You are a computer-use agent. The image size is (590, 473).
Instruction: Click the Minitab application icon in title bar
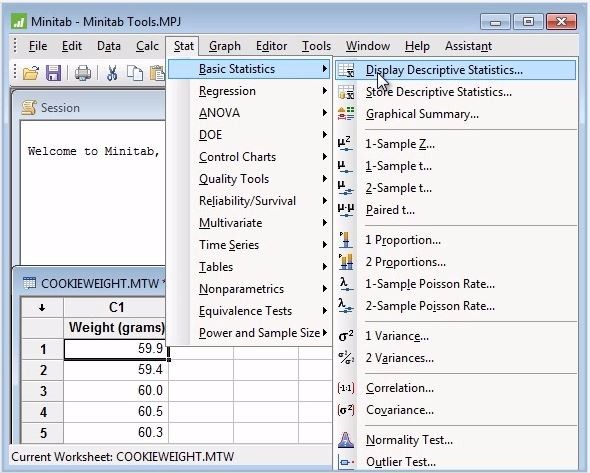pyautogui.click(x=18, y=21)
